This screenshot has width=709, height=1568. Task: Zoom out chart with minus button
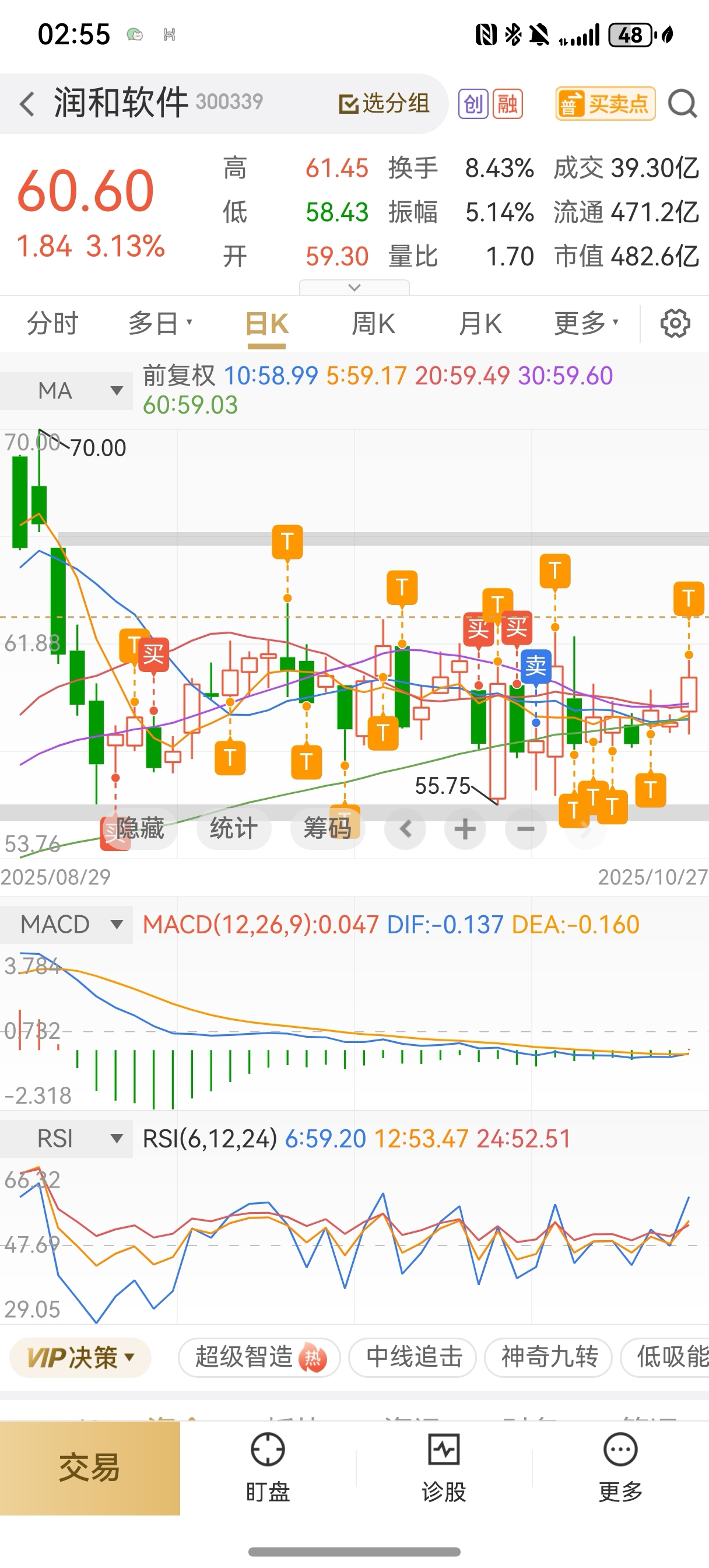pyautogui.click(x=526, y=829)
